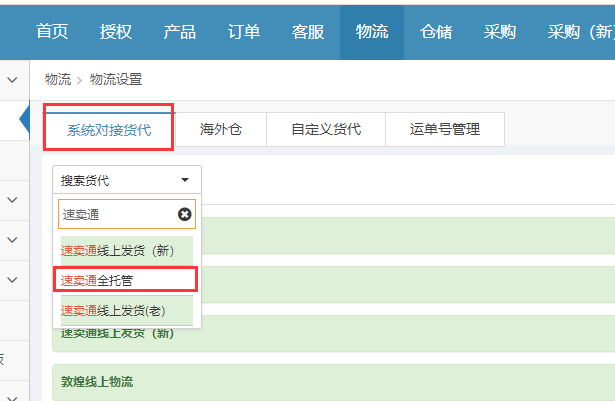
Task: Expand the sidebar chevron beside 速卖通线上发货（新） option
Action: 13,240
